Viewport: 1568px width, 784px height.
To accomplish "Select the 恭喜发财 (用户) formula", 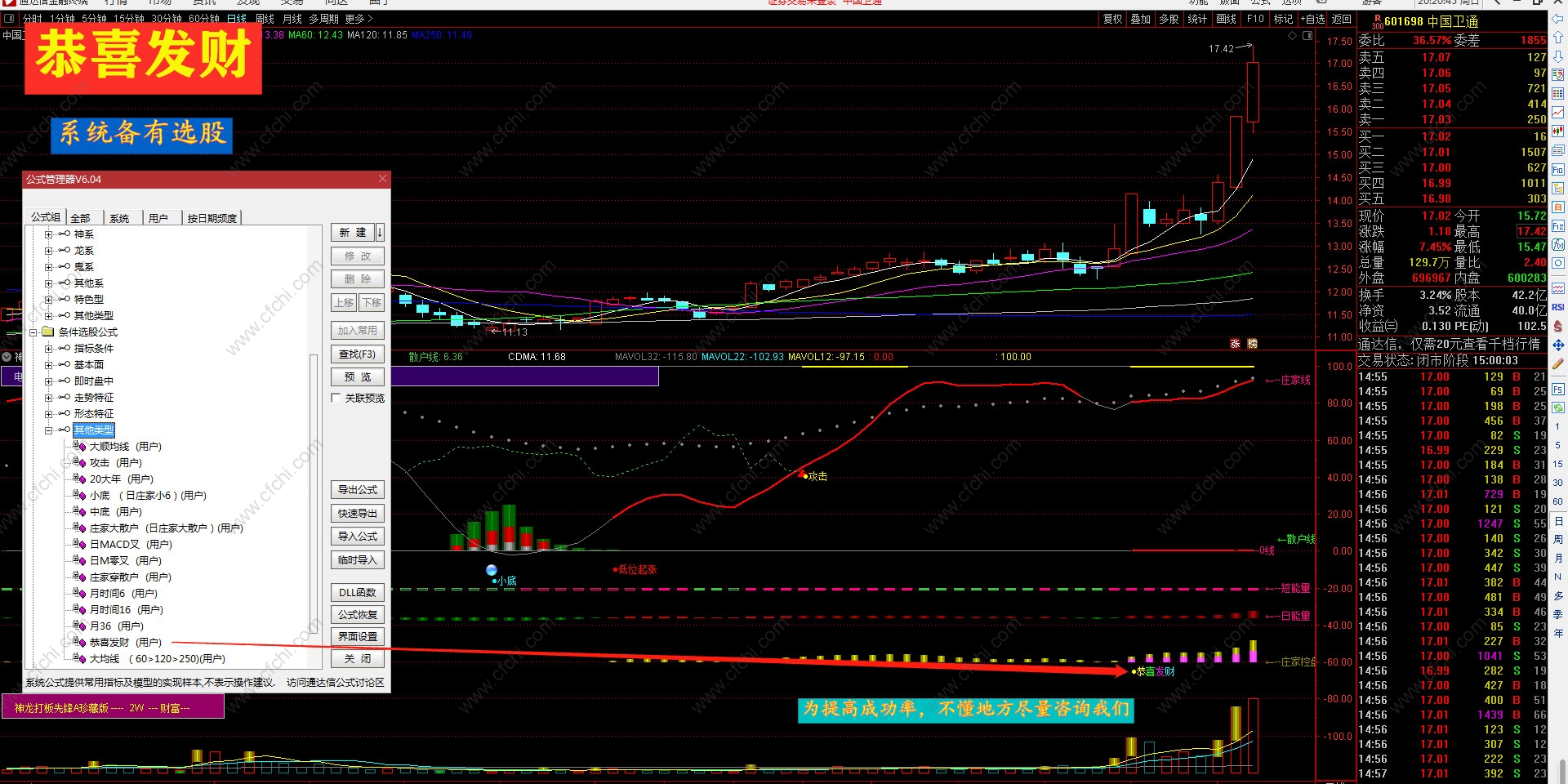I will [125, 643].
